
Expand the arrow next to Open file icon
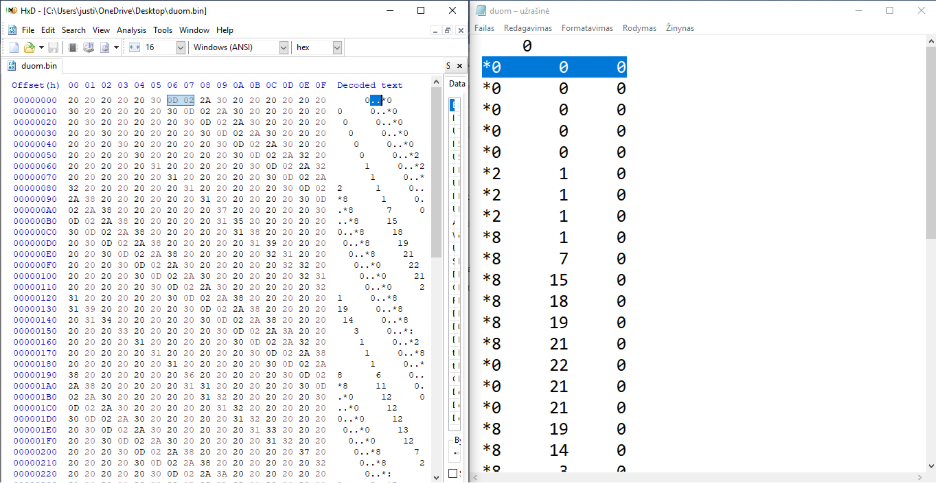click(x=39, y=47)
